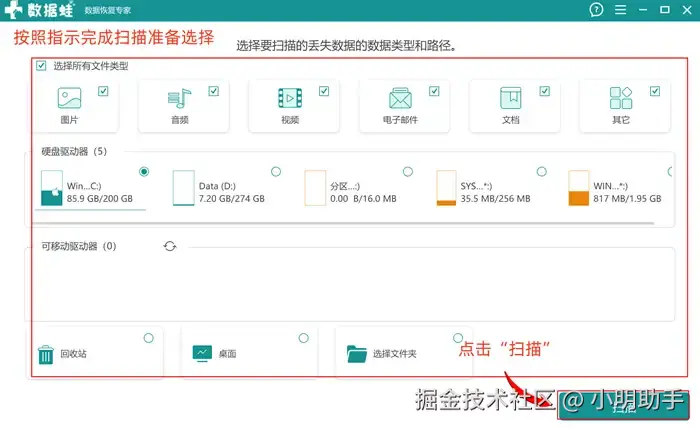Select the Recycle Bin radio button
Viewport: 700px width, 428px height.
coord(149,338)
